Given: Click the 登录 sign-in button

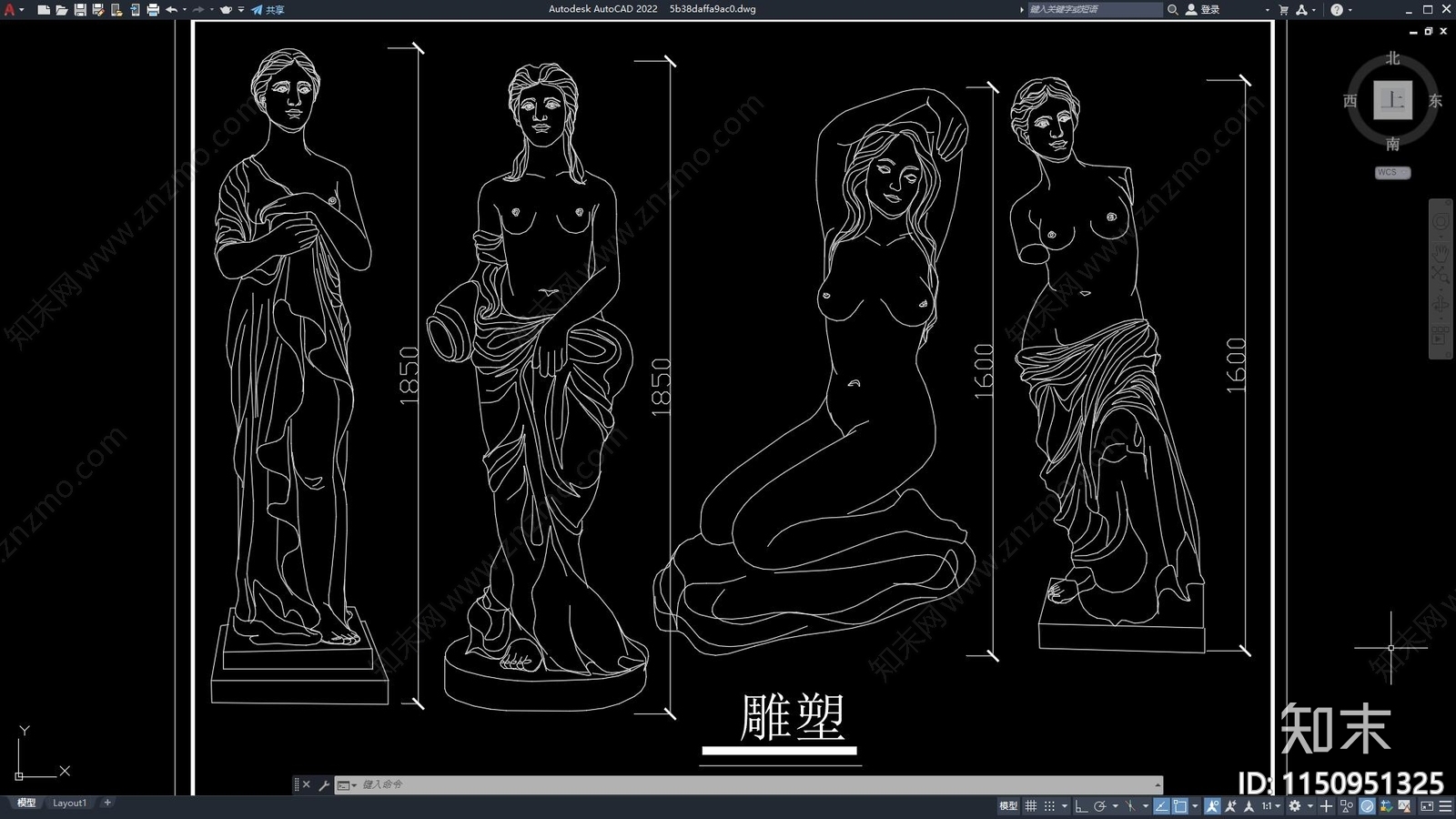Looking at the screenshot, I should tap(1209, 10).
